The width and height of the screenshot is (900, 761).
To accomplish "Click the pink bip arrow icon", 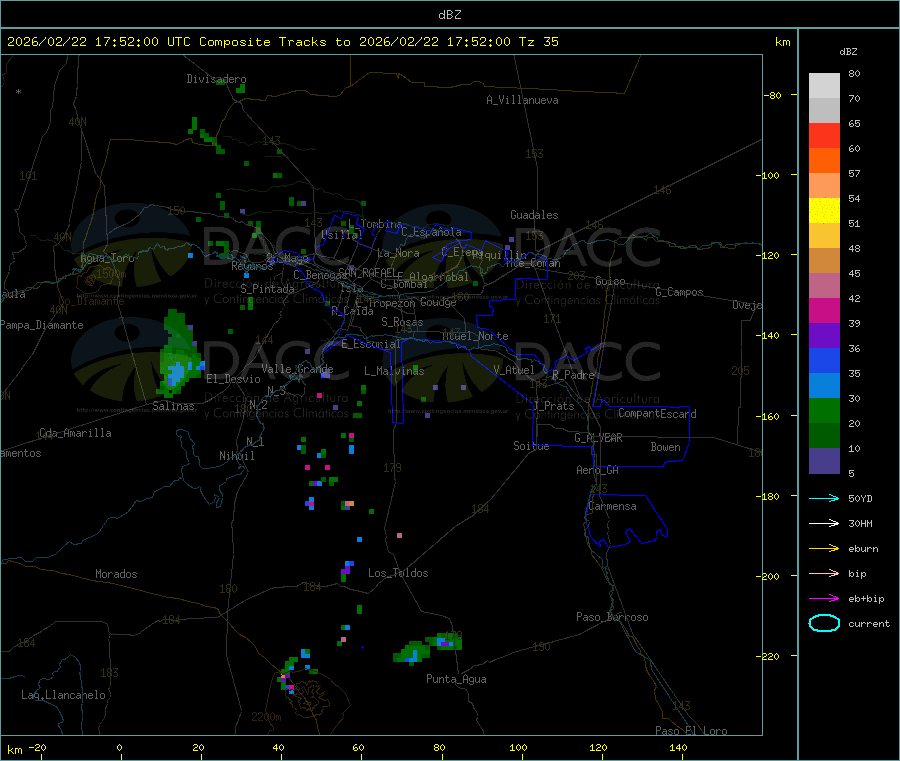I will (x=824, y=573).
